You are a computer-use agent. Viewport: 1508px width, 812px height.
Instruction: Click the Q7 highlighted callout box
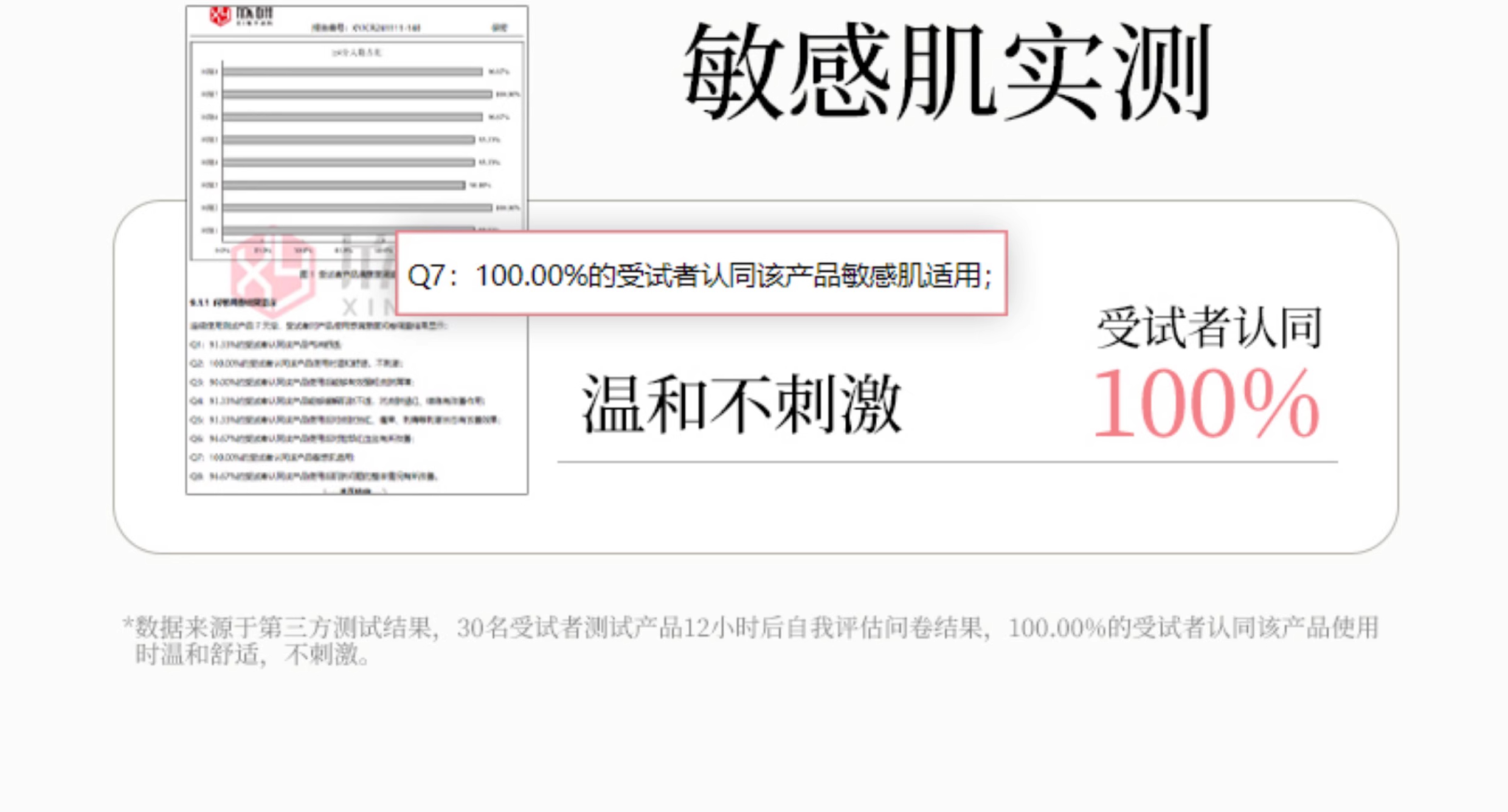click(x=700, y=275)
